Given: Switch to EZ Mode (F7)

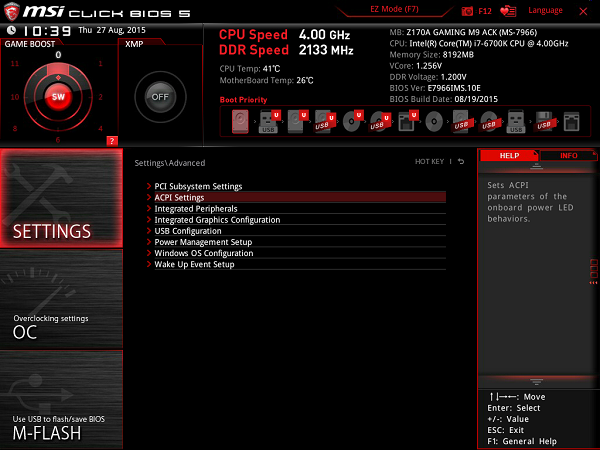Looking at the screenshot, I should [394, 9].
